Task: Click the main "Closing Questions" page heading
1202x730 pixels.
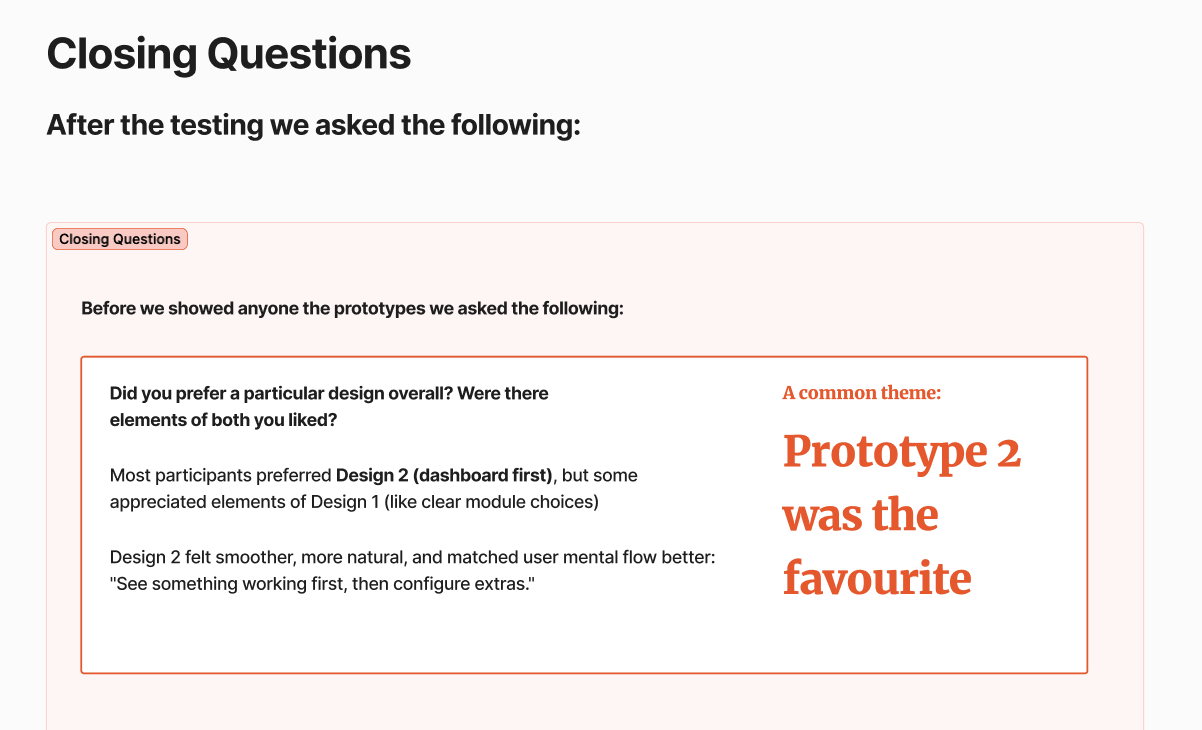Action: pyautogui.click(x=228, y=54)
